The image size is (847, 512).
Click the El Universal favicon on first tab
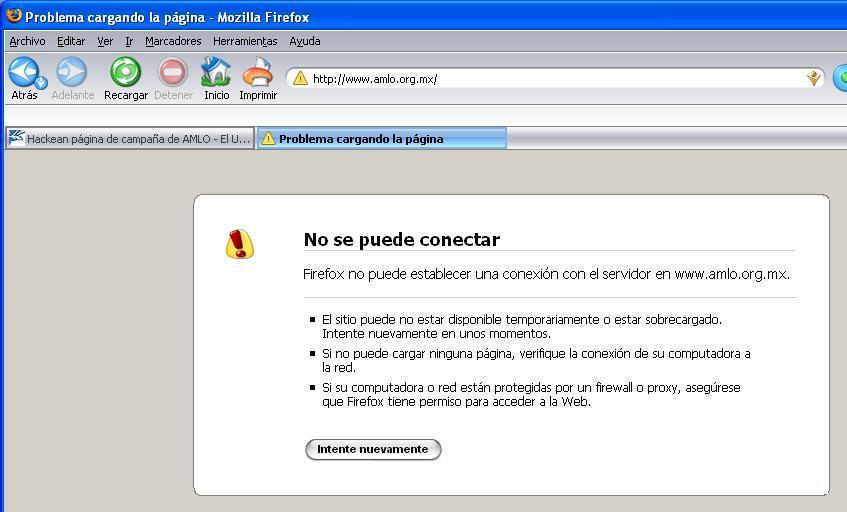coord(16,138)
